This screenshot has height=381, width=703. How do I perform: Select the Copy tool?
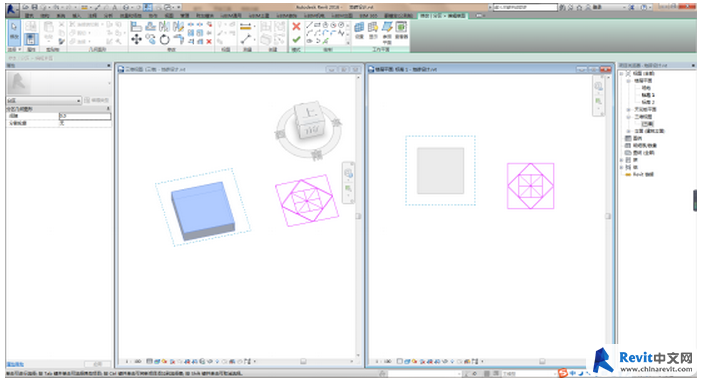pos(151,40)
